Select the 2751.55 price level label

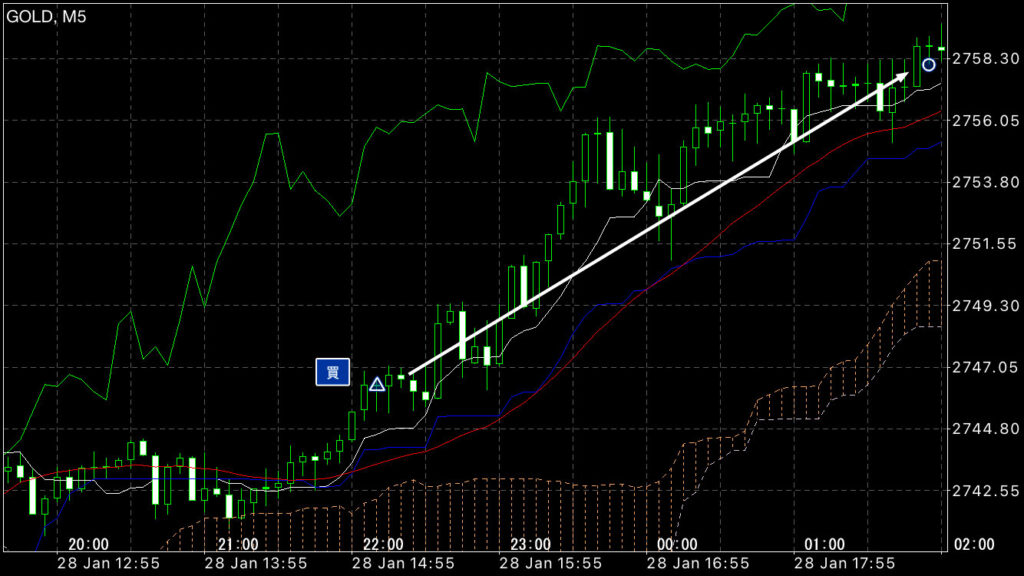coord(986,244)
